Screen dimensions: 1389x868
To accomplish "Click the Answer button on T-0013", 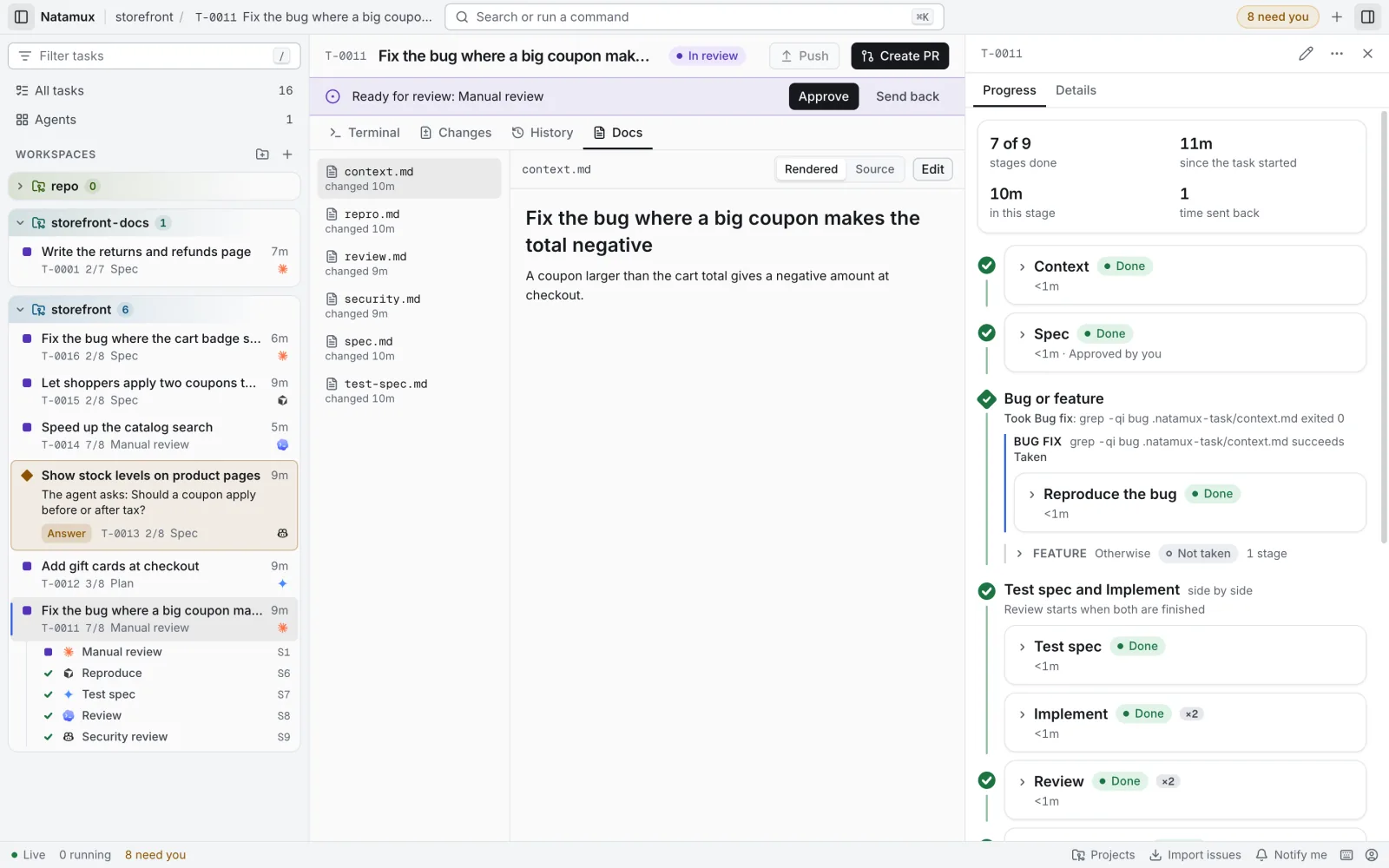I will pos(66,534).
